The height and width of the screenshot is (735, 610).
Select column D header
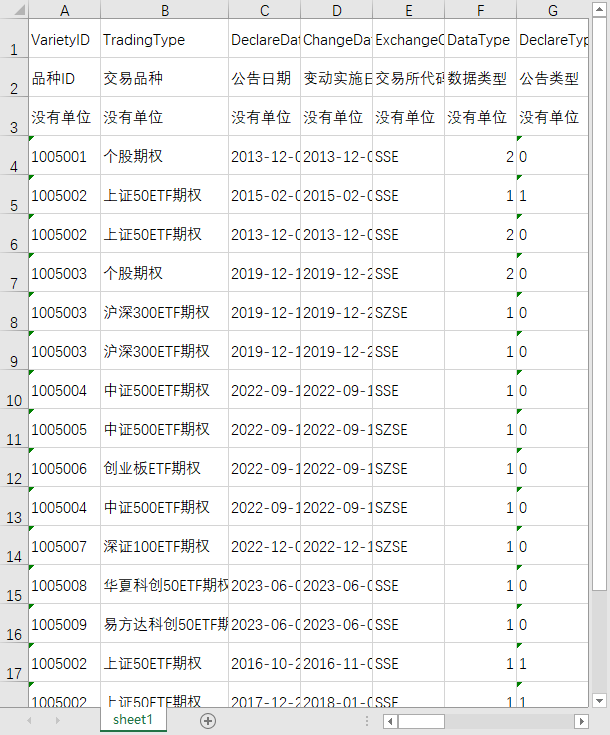[x=337, y=10]
